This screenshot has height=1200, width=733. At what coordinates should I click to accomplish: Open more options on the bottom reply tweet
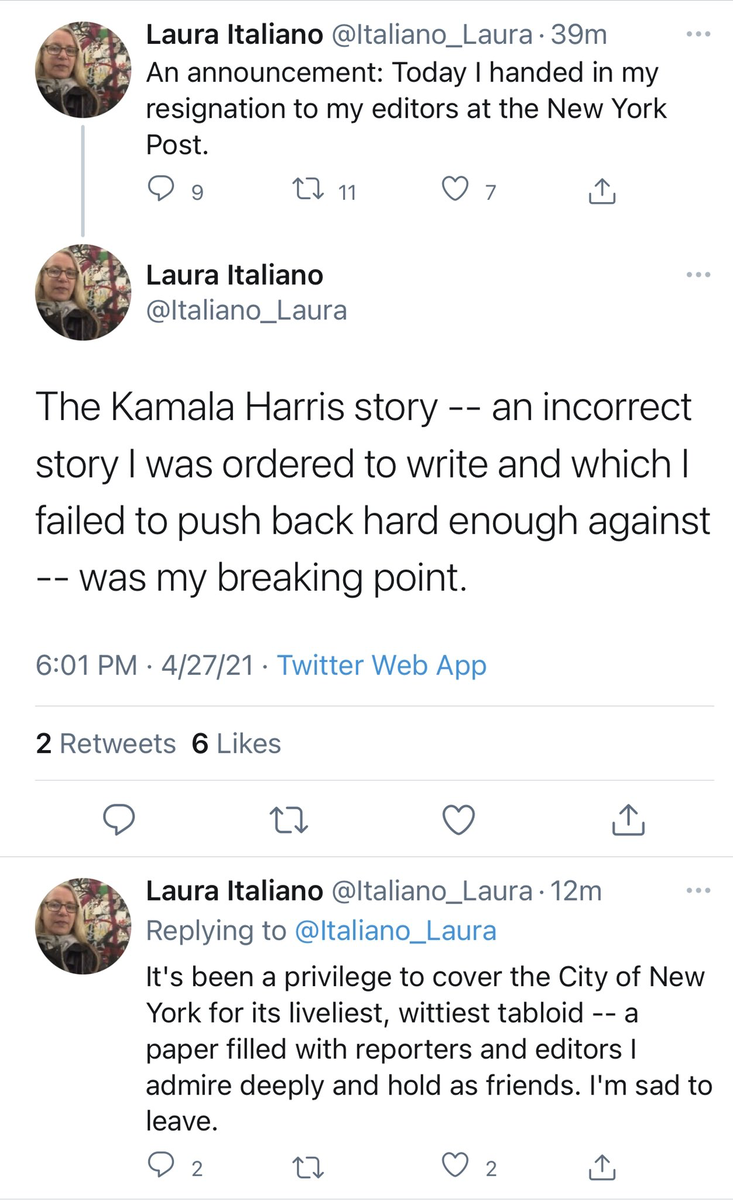click(x=698, y=889)
